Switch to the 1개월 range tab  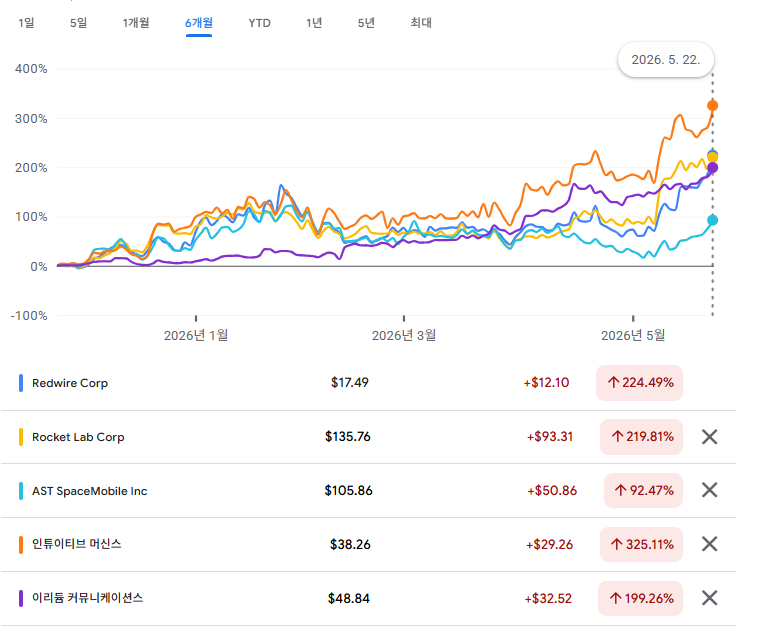tap(136, 23)
